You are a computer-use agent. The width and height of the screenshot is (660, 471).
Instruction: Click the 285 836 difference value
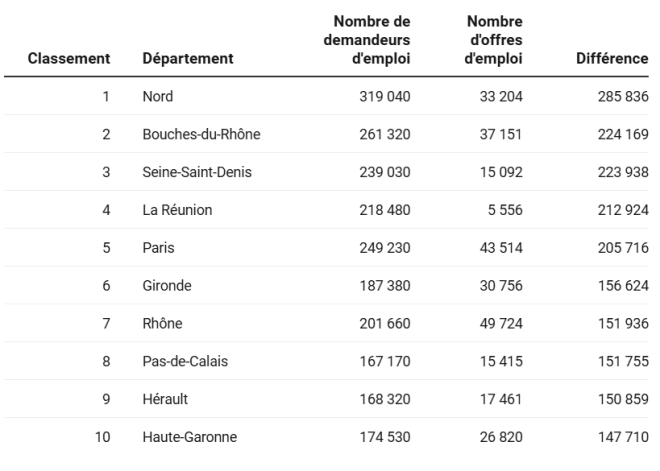[623, 97]
